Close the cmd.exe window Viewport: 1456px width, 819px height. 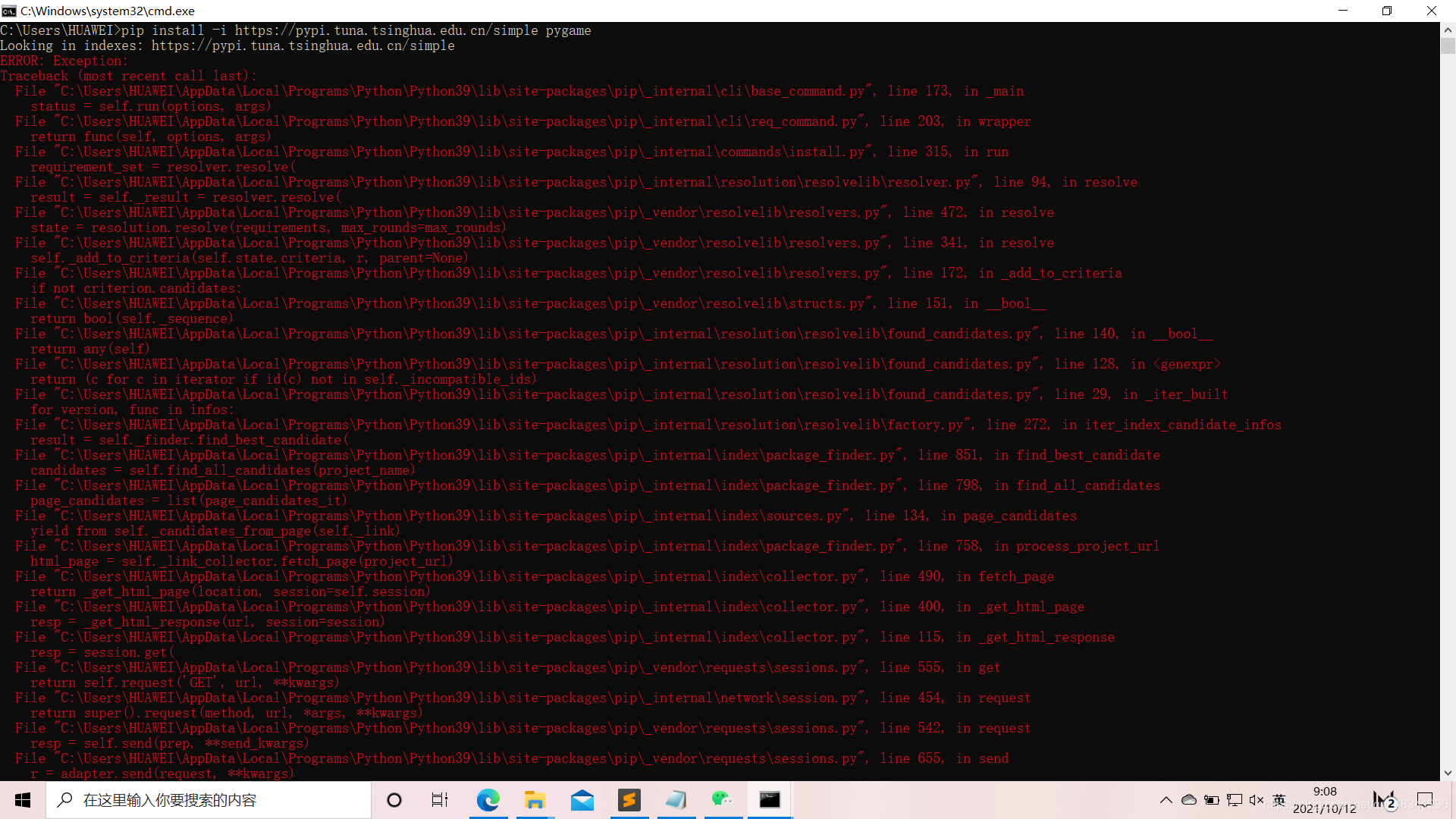[1432, 11]
